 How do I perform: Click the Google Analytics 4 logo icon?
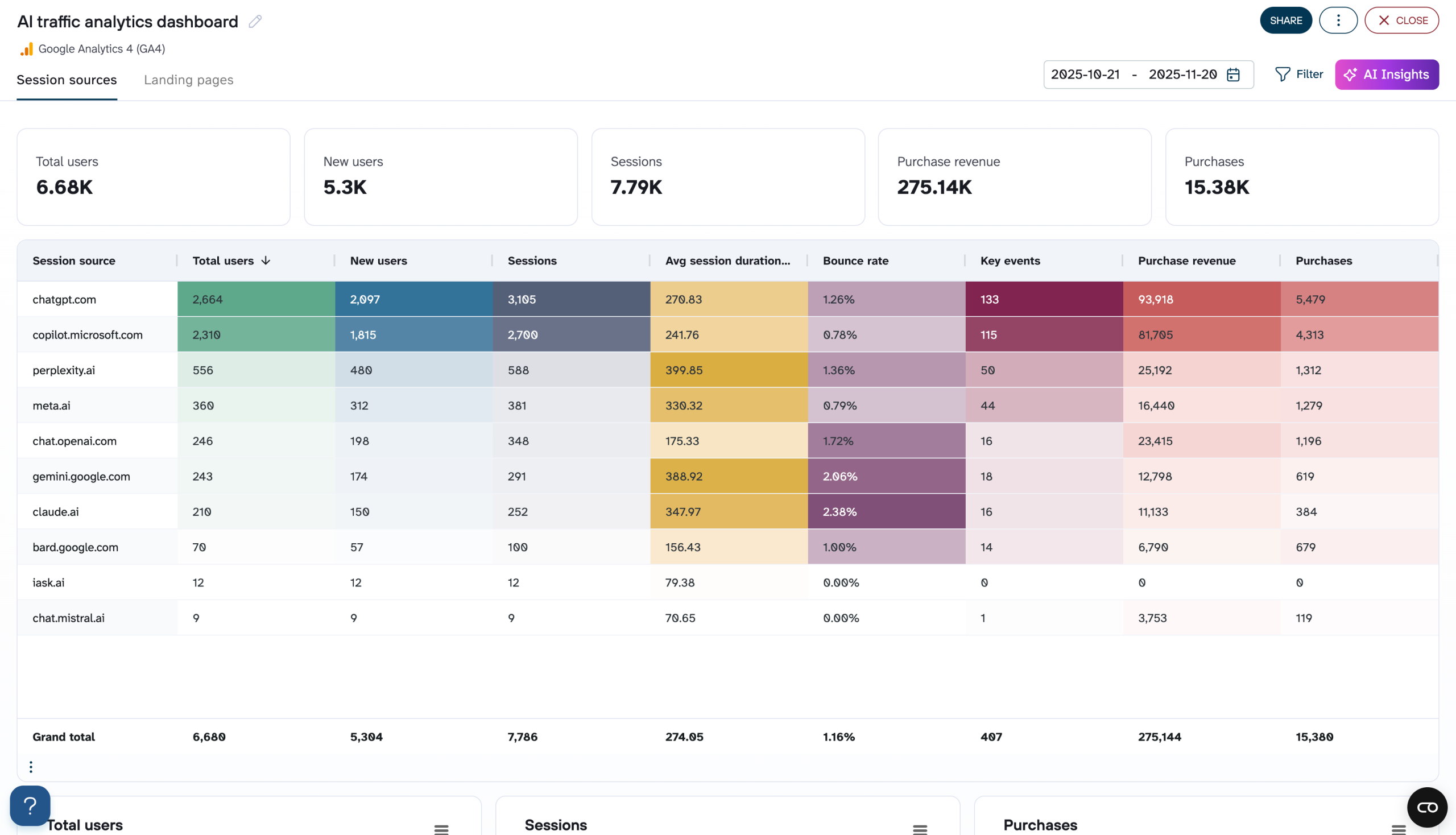(26, 49)
